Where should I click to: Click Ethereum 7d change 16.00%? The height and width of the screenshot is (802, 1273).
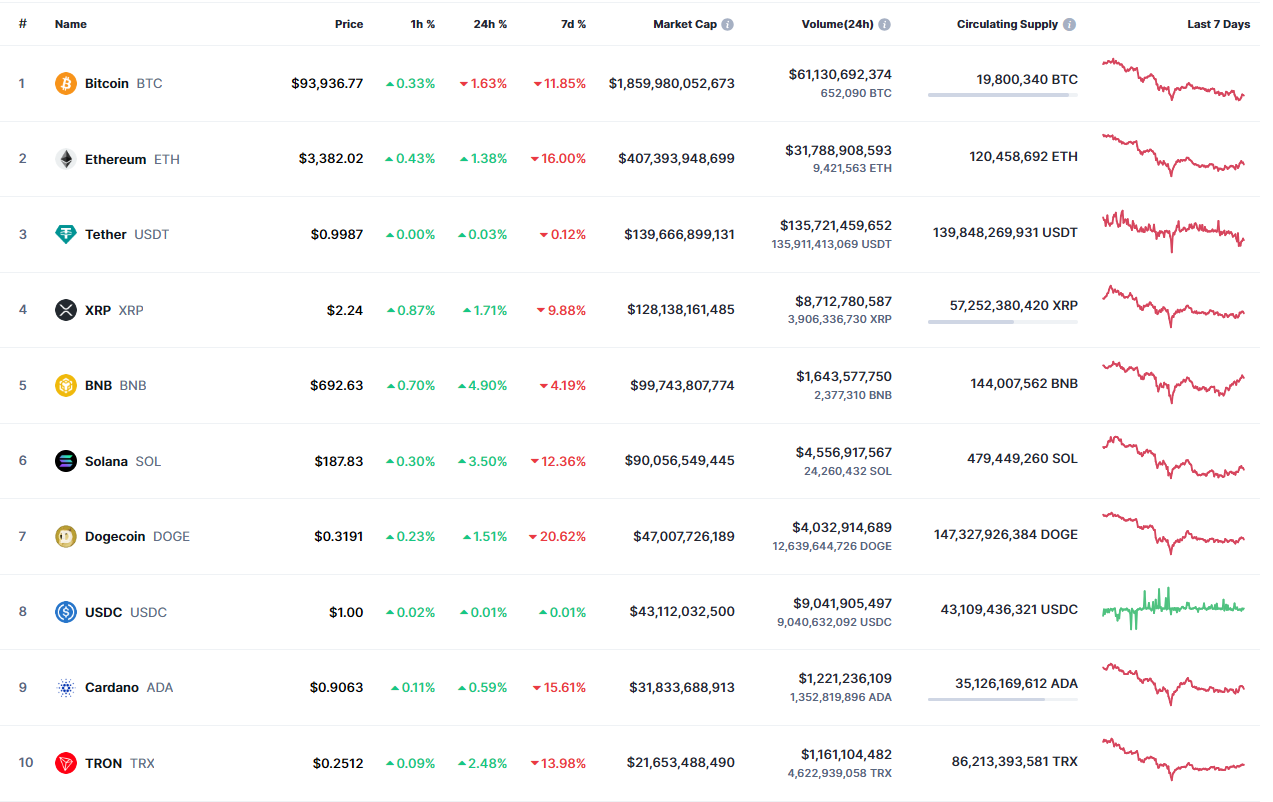[x=558, y=159]
